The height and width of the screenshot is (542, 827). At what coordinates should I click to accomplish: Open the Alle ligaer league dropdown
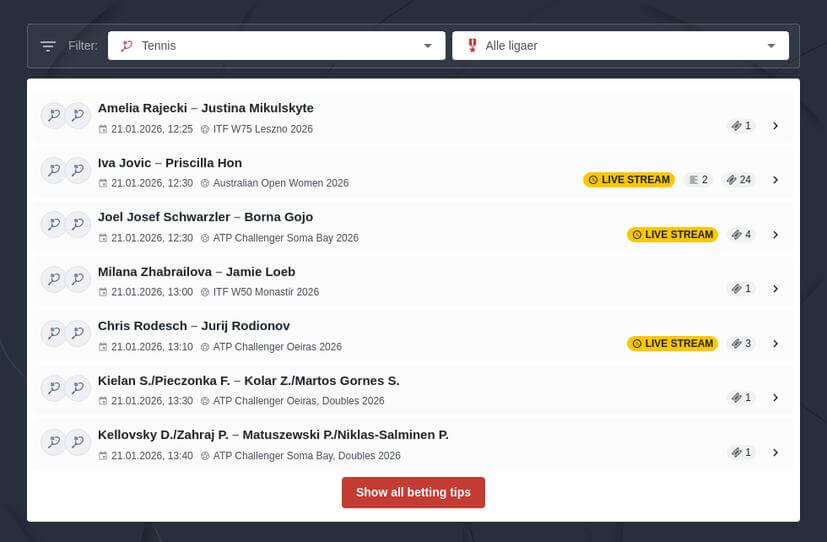(620, 46)
